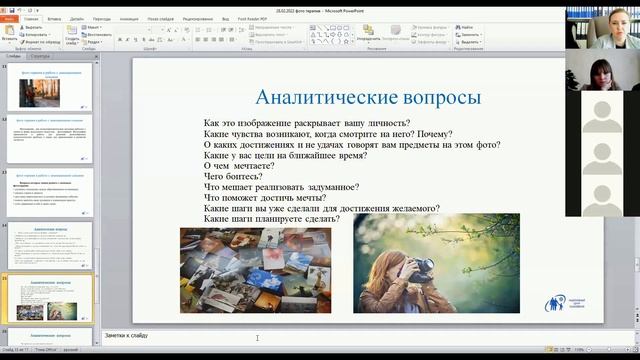Click the Decrease Font Size icon

(176, 30)
